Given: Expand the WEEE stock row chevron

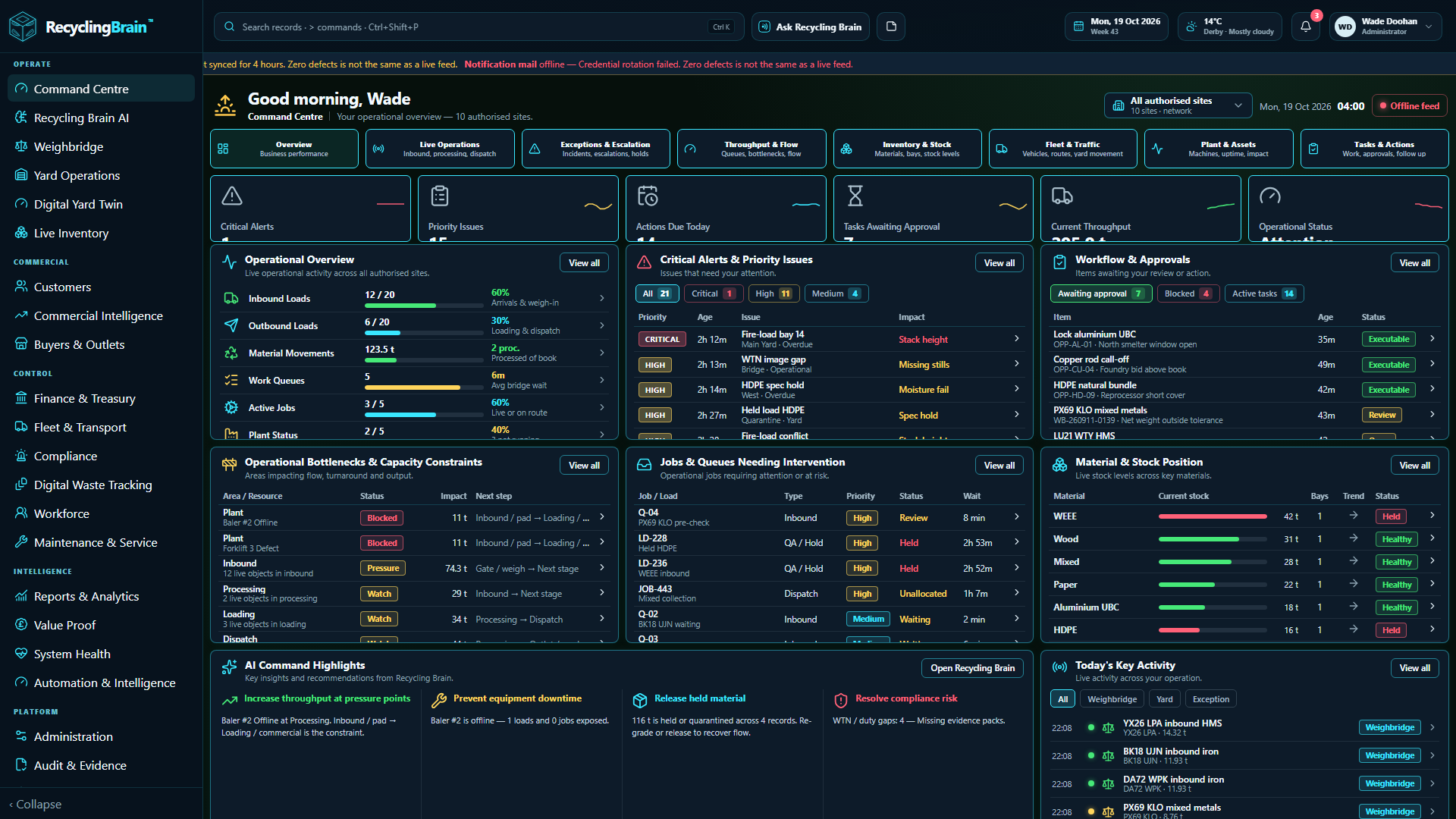Looking at the screenshot, I should pos(1432,516).
